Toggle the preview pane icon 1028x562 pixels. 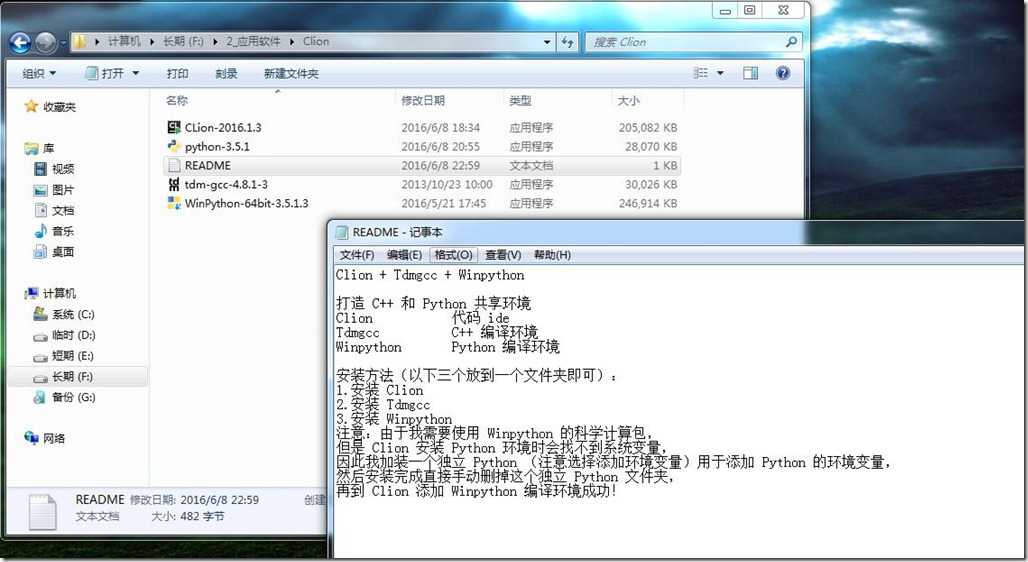[750, 73]
